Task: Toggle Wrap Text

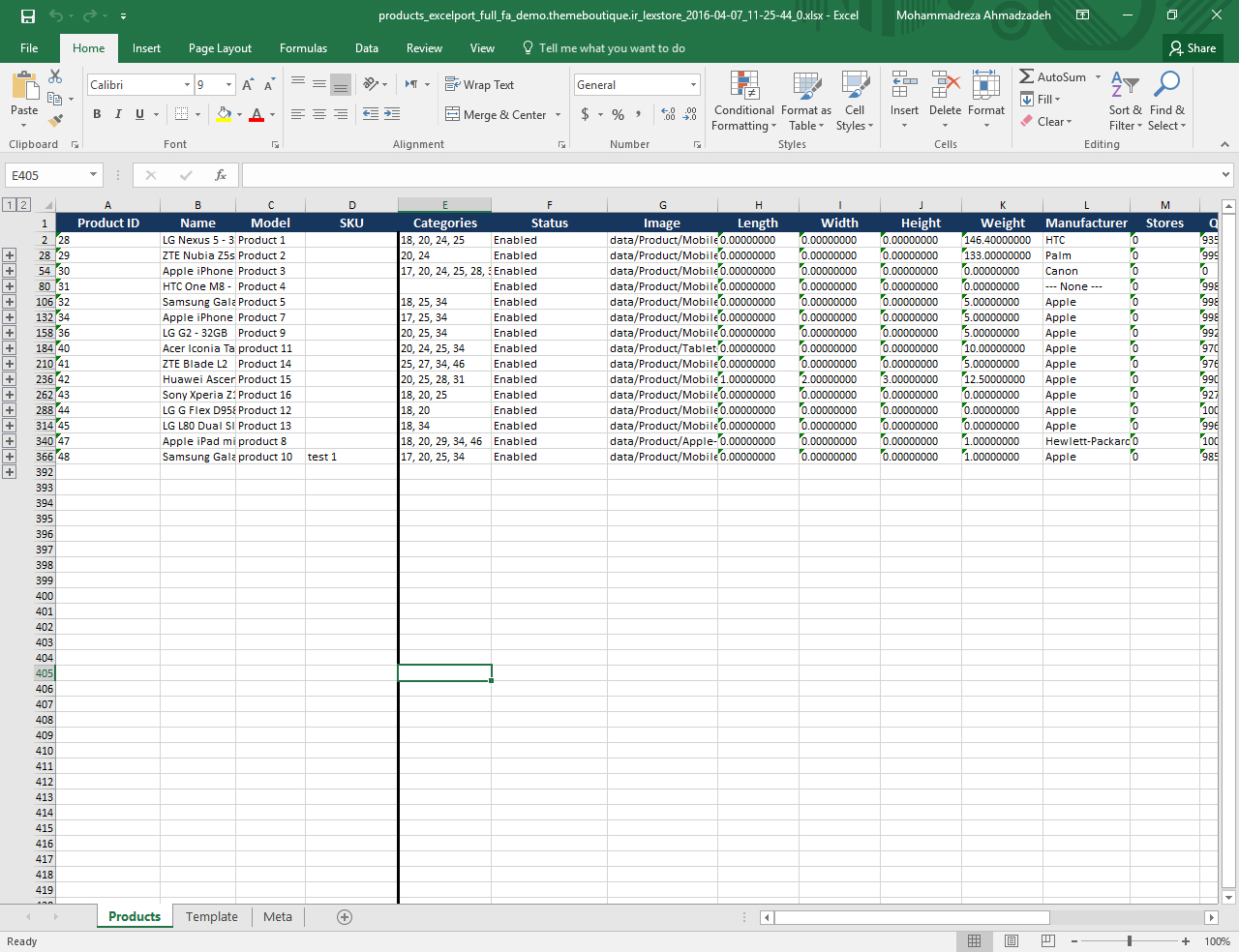Action: tap(479, 85)
